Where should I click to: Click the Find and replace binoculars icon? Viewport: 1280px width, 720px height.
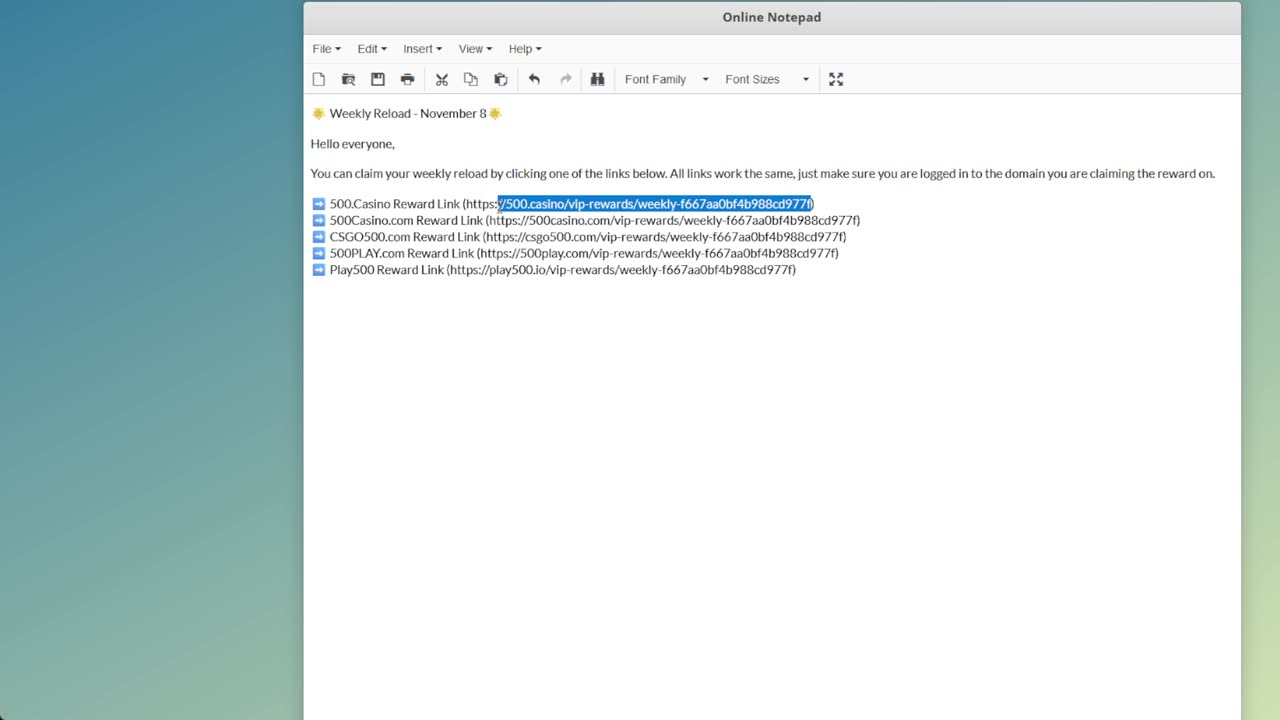pos(597,79)
